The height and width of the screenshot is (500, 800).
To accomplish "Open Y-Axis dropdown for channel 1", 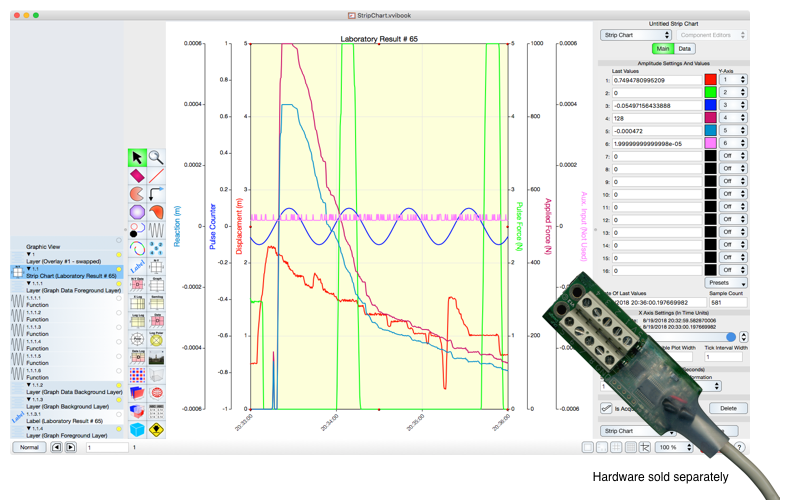I will click(733, 80).
